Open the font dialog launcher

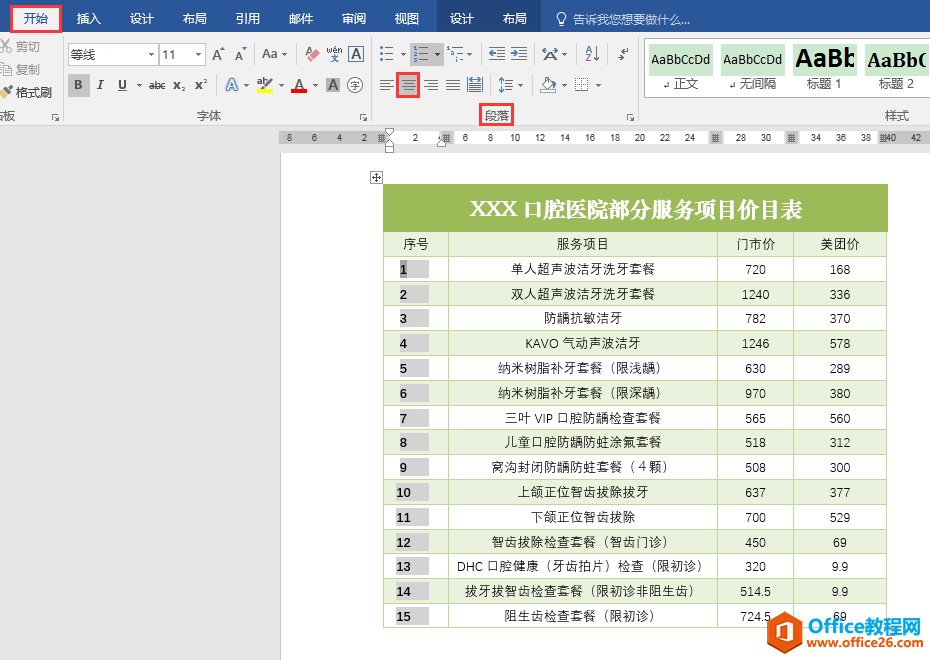click(x=363, y=117)
